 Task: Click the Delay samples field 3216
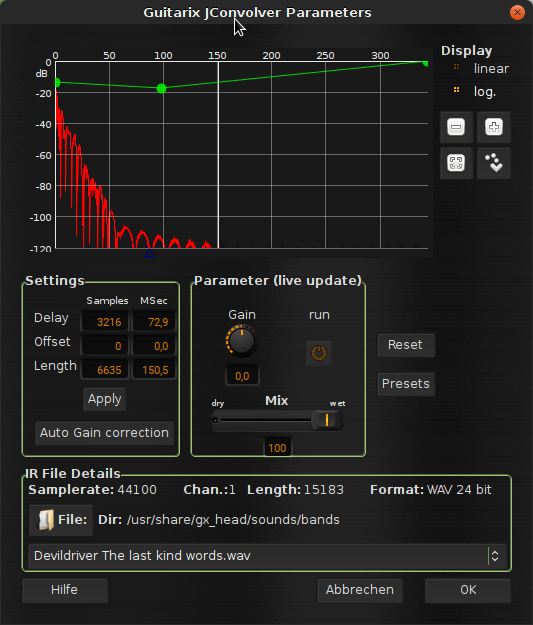[x=105, y=322]
